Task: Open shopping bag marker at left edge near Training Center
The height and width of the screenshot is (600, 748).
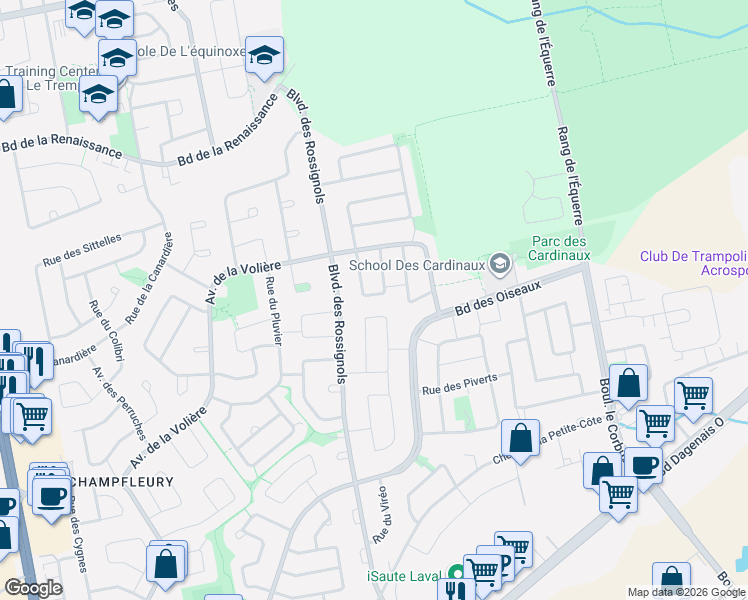Action: (6, 97)
